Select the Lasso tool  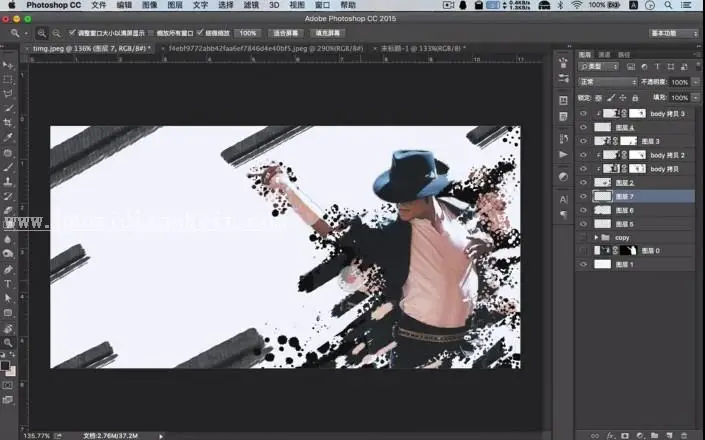click(x=8, y=94)
